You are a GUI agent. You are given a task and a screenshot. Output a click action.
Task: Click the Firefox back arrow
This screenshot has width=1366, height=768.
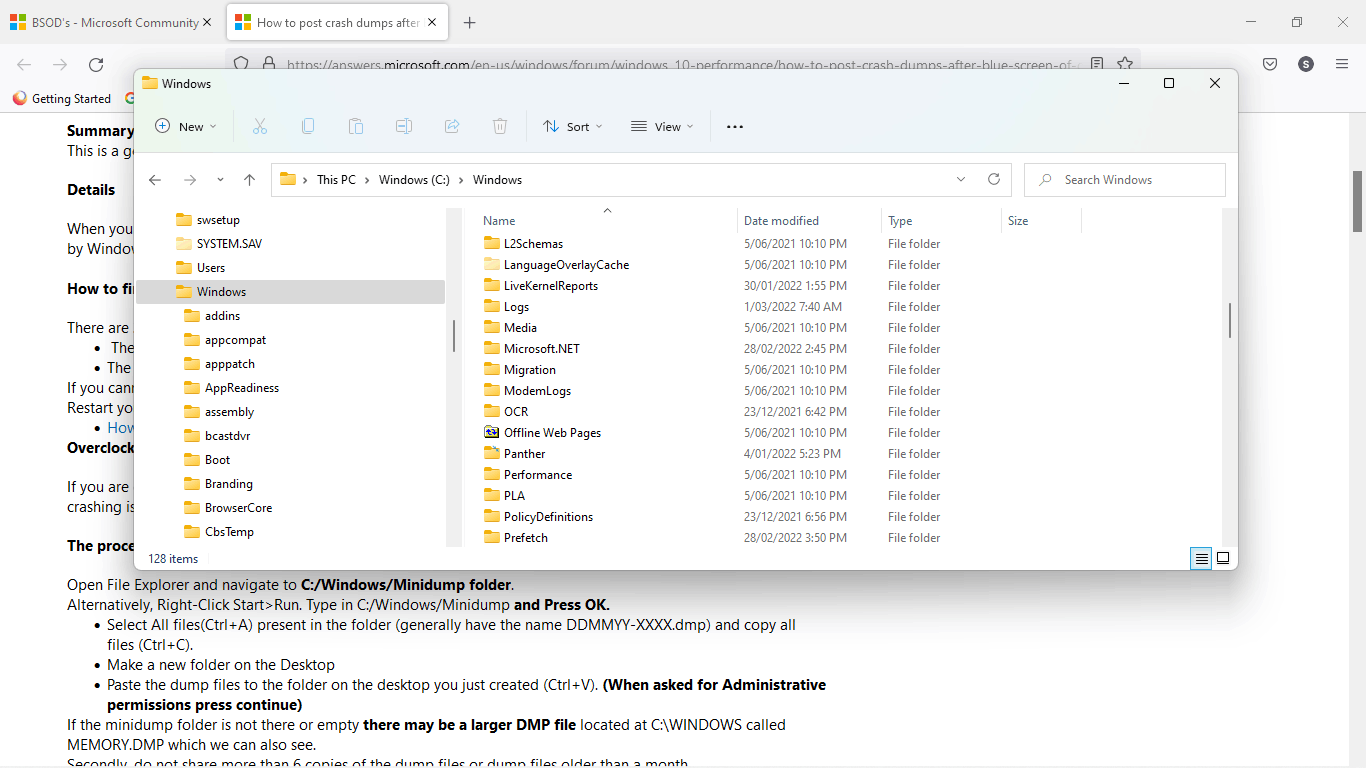click(24, 64)
